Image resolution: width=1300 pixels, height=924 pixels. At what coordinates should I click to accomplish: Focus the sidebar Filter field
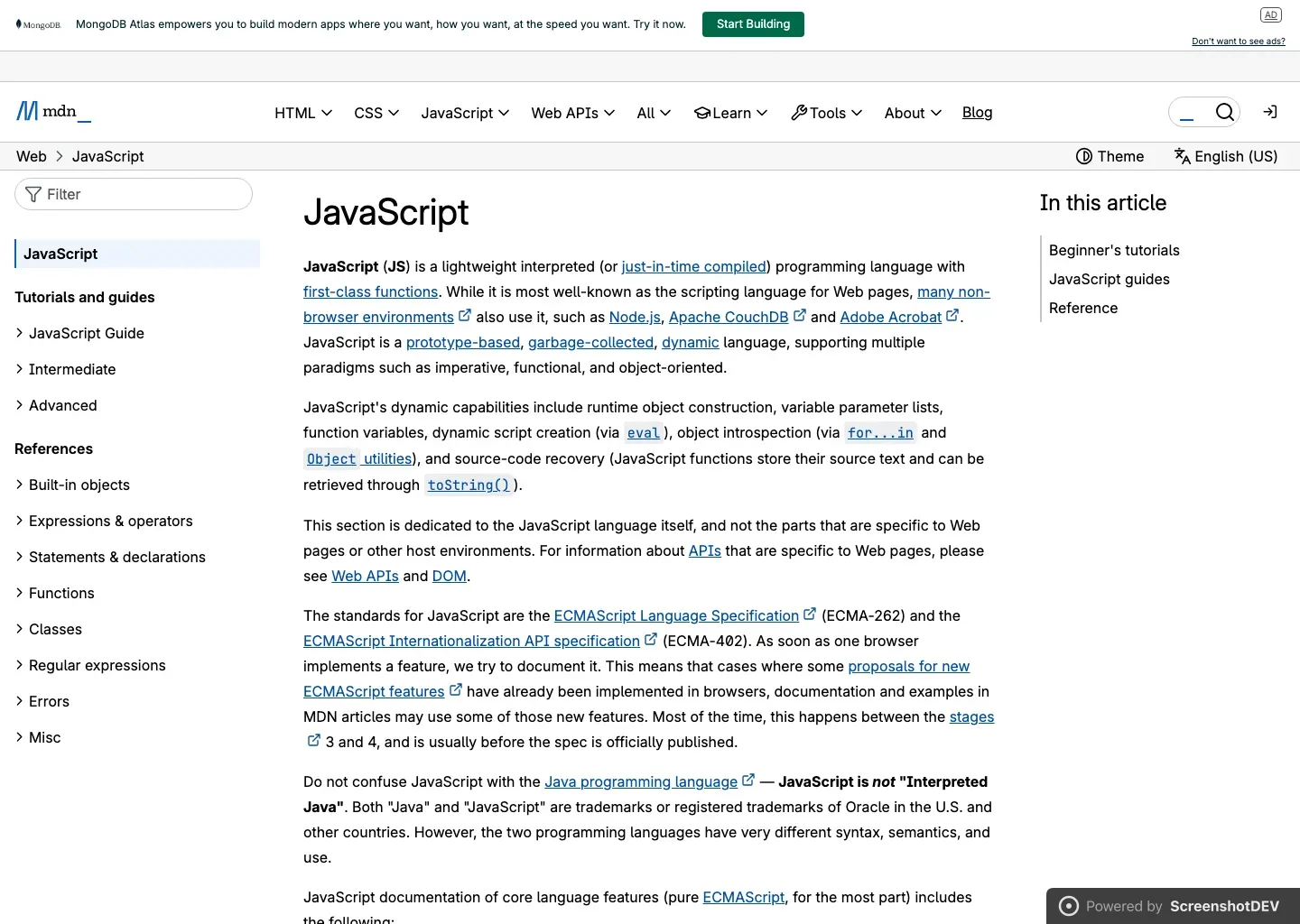tap(134, 194)
